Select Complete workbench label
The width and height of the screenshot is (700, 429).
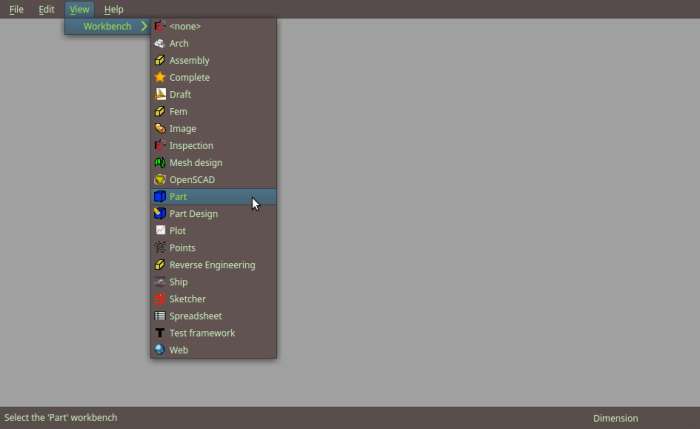189,77
